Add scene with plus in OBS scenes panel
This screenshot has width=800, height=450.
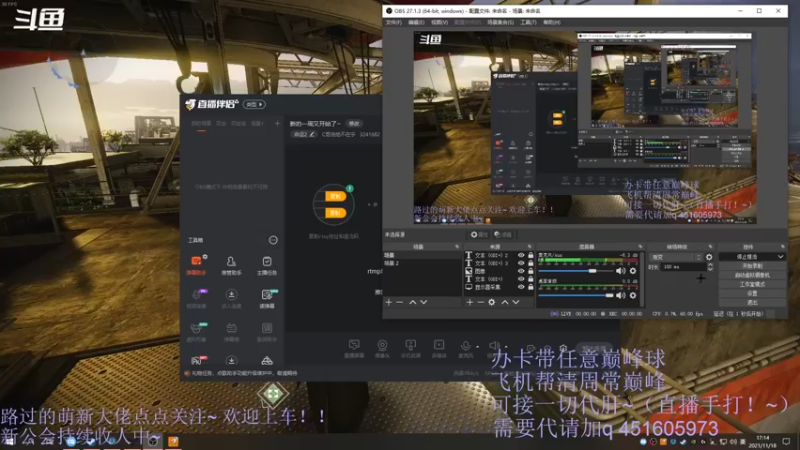[x=389, y=303]
